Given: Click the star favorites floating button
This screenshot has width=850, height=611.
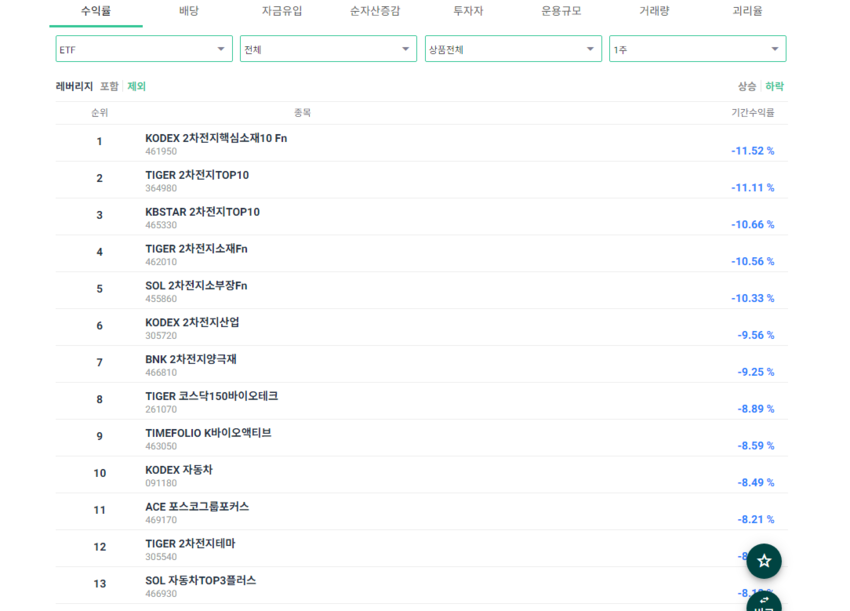Looking at the screenshot, I should pos(764,561).
